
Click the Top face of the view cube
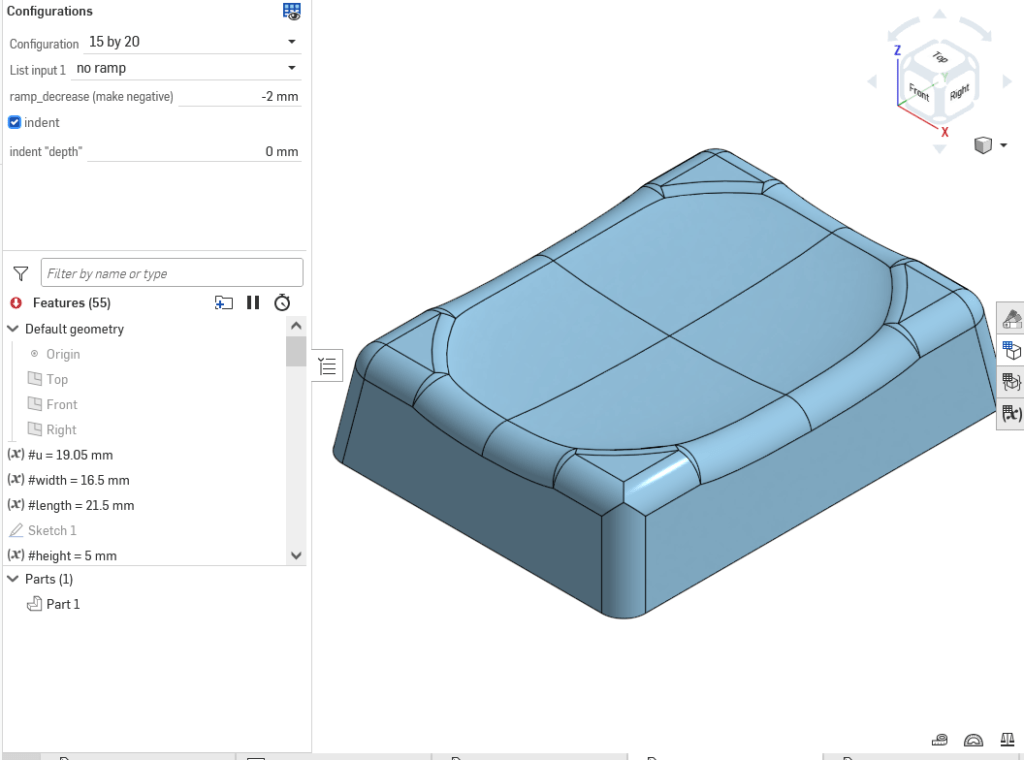coord(939,58)
